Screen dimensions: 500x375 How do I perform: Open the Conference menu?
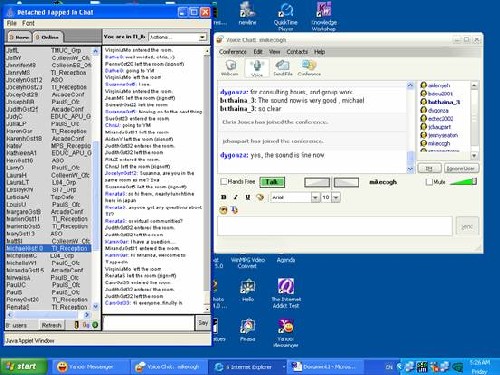[233, 52]
